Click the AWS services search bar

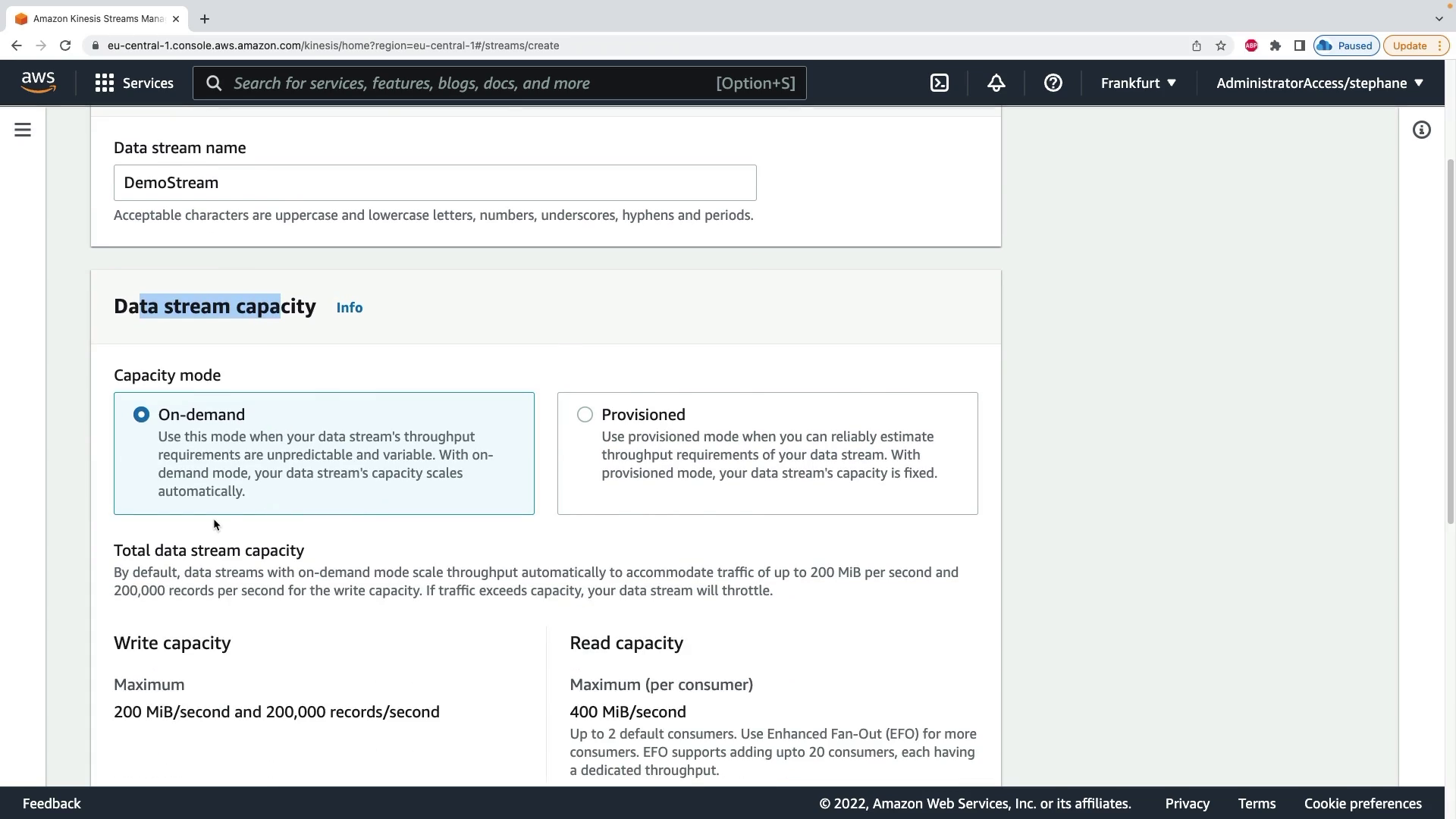coord(470,83)
